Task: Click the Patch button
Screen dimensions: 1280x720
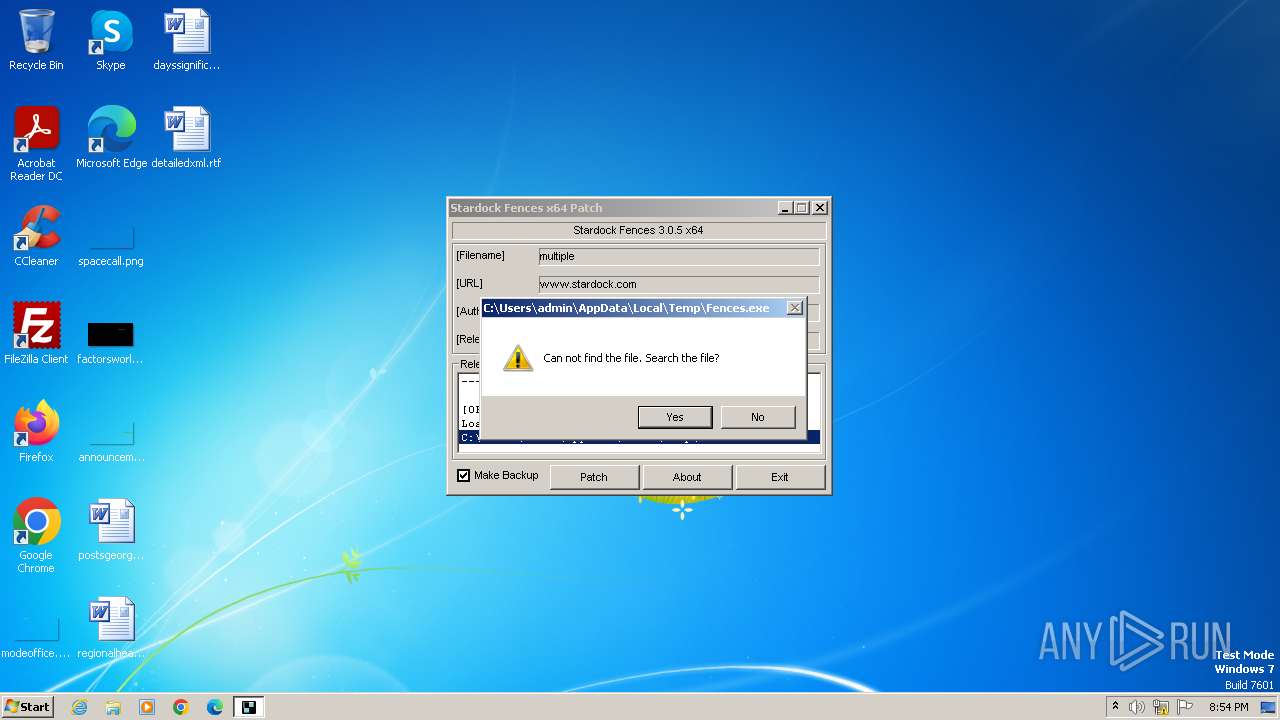Action: tap(594, 477)
